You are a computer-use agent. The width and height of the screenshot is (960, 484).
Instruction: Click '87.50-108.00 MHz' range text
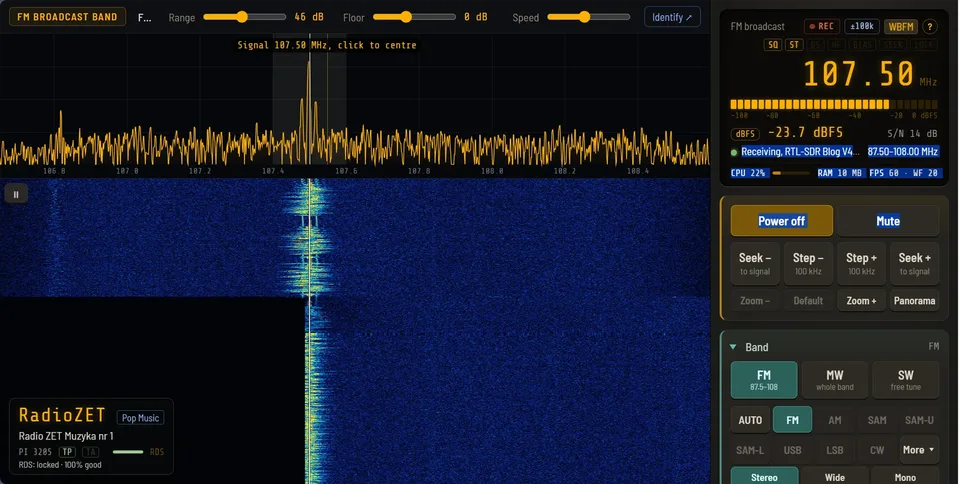click(x=903, y=152)
